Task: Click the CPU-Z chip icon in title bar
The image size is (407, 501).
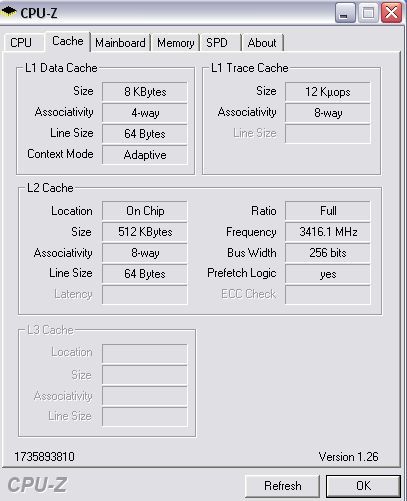Action: point(8,12)
